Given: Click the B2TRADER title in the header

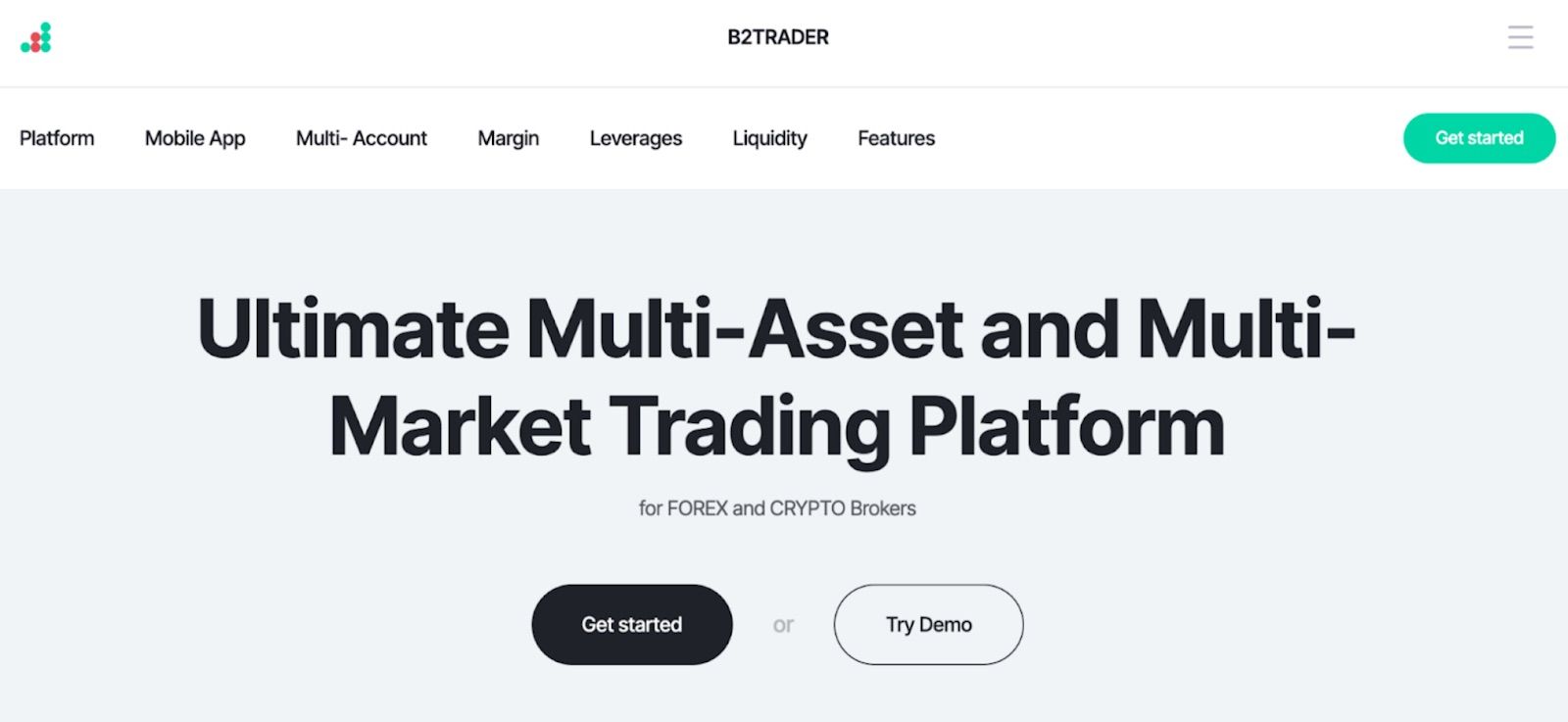Looking at the screenshot, I should pyautogui.click(x=778, y=37).
